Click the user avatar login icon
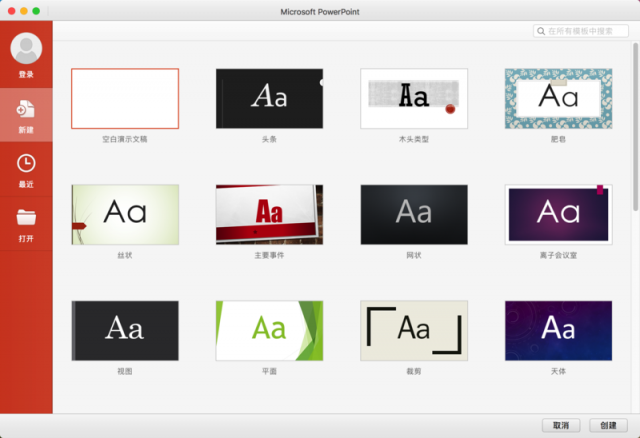The height and width of the screenshot is (438, 640). tap(26, 48)
